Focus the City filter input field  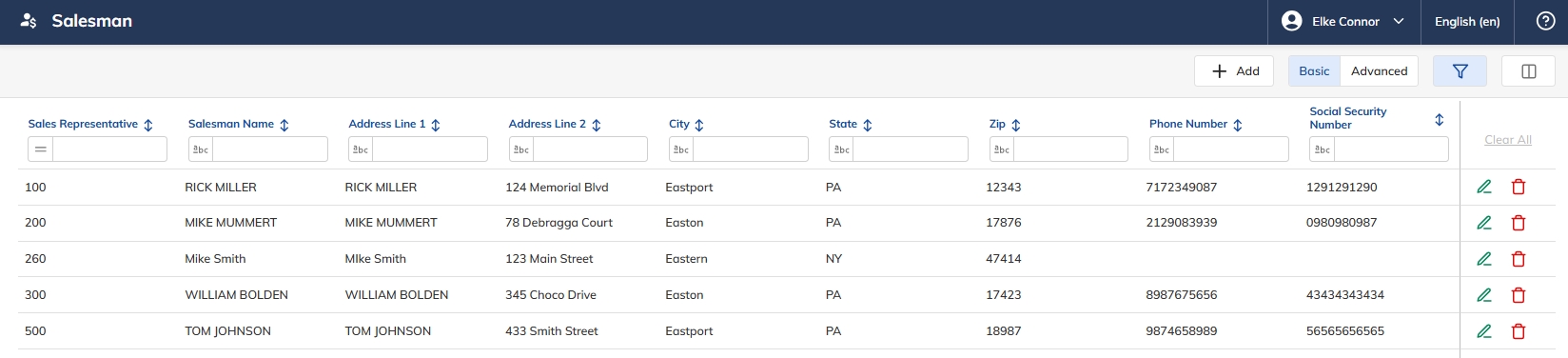[x=751, y=149]
